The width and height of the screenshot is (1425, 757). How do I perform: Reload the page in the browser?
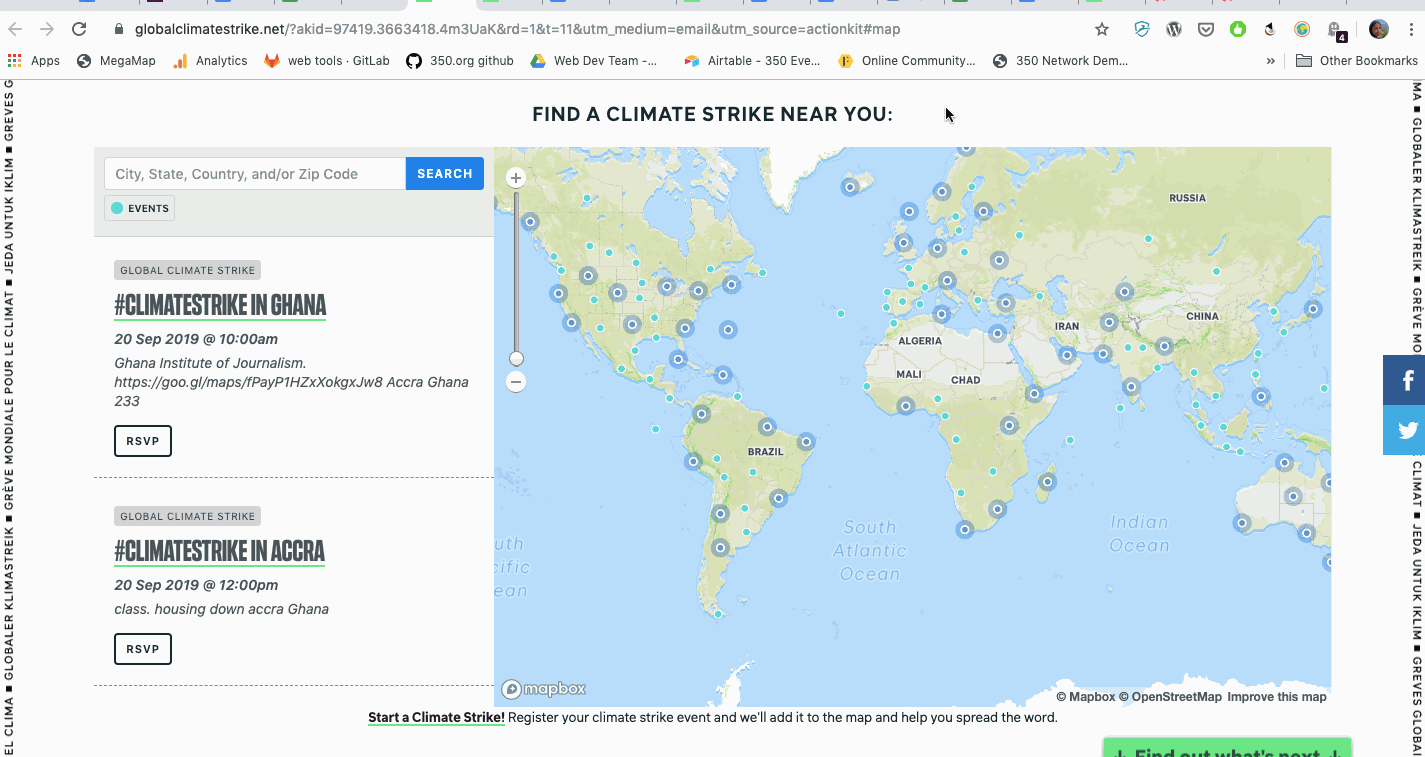pyautogui.click(x=79, y=29)
